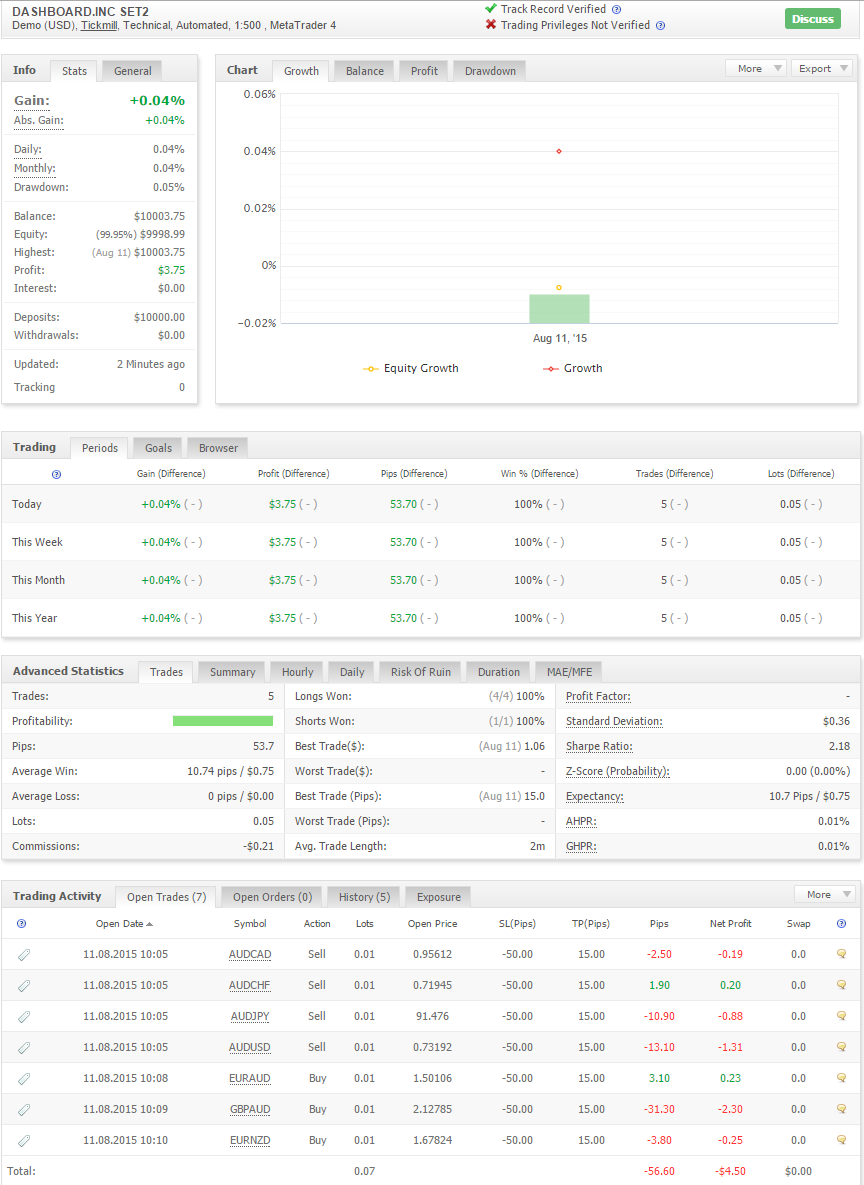
Task: Click comment bubble icon in AUDUSD row
Action: [841, 1047]
